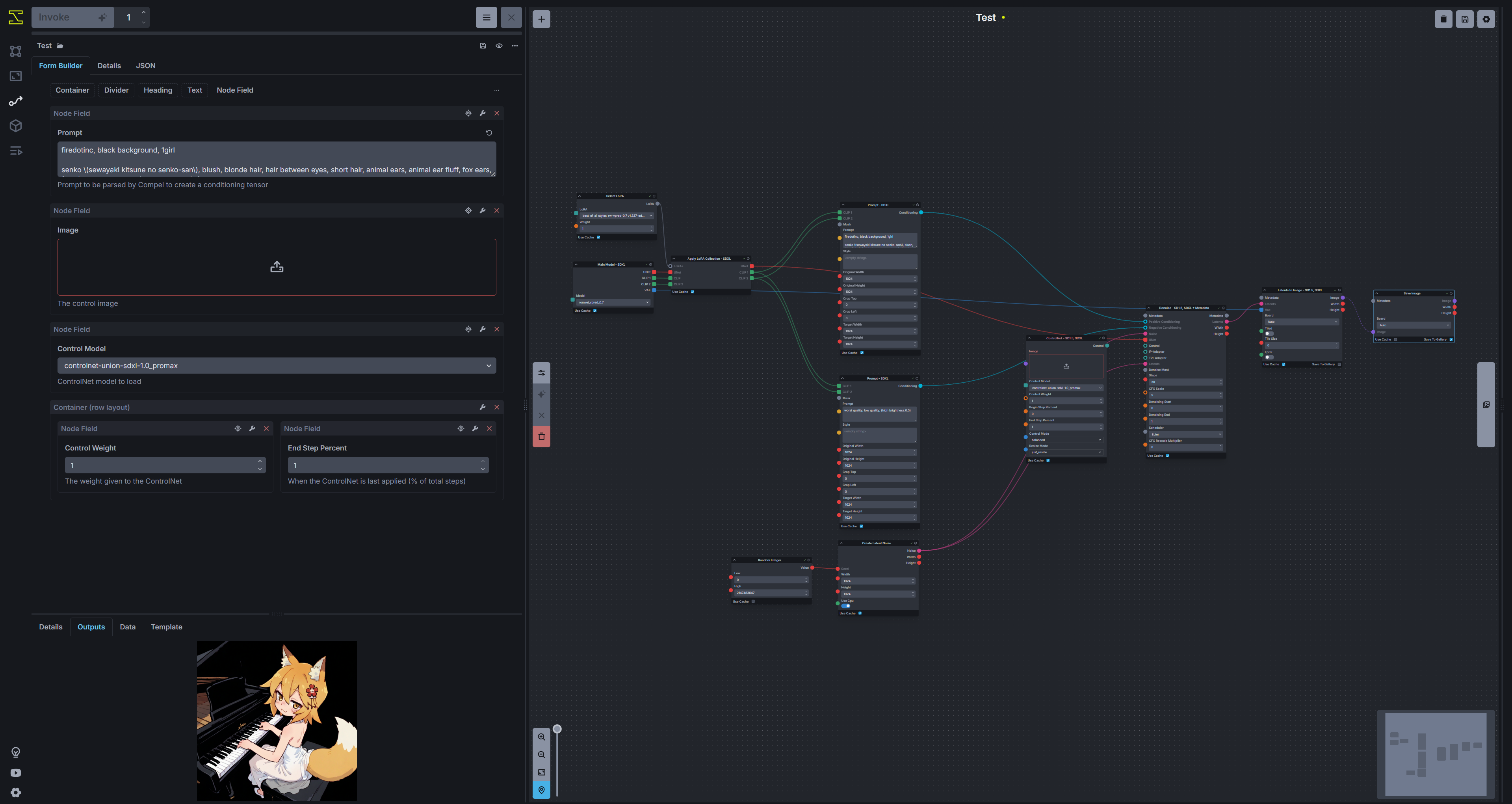Zoom out on the node canvas
Viewport: 1512px width, 804px height.
pos(541,755)
